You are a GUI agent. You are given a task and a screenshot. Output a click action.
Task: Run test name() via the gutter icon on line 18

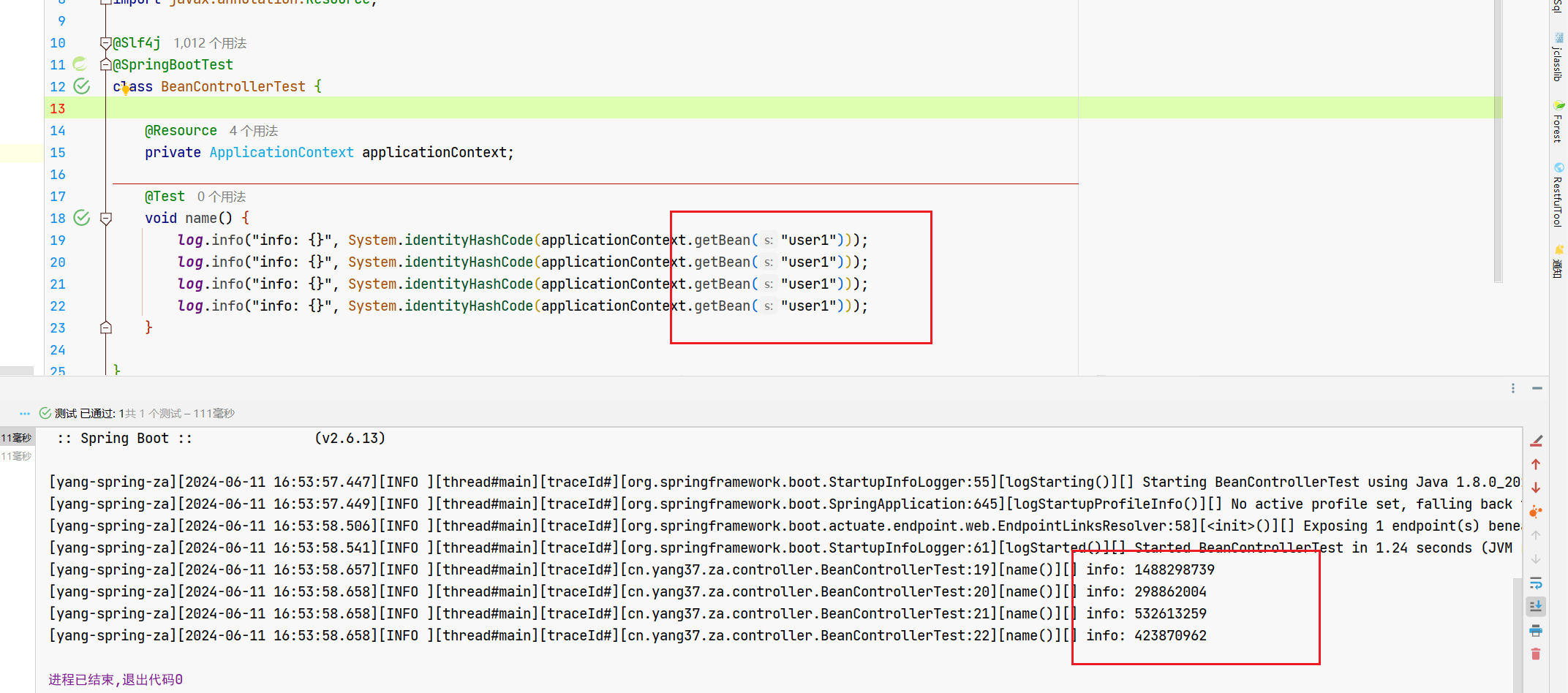[x=82, y=218]
